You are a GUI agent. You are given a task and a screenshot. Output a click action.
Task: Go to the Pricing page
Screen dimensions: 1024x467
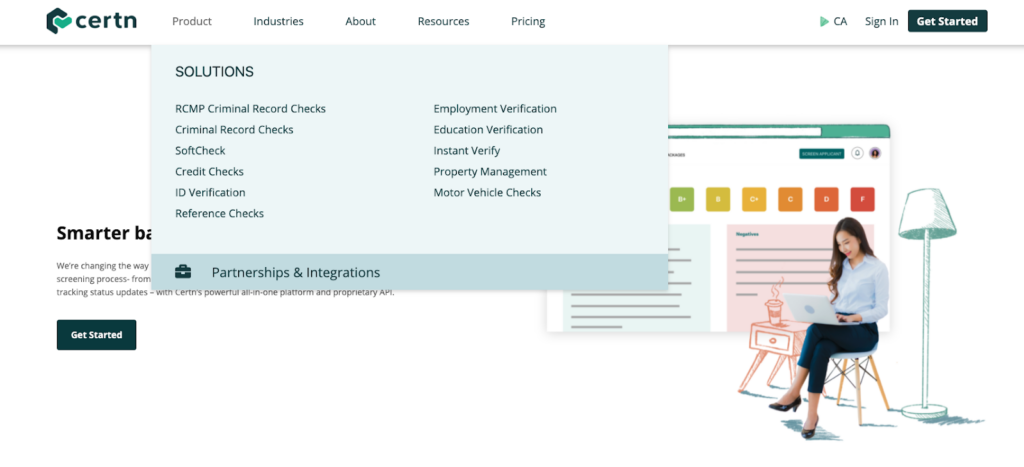[x=528, y=21]
